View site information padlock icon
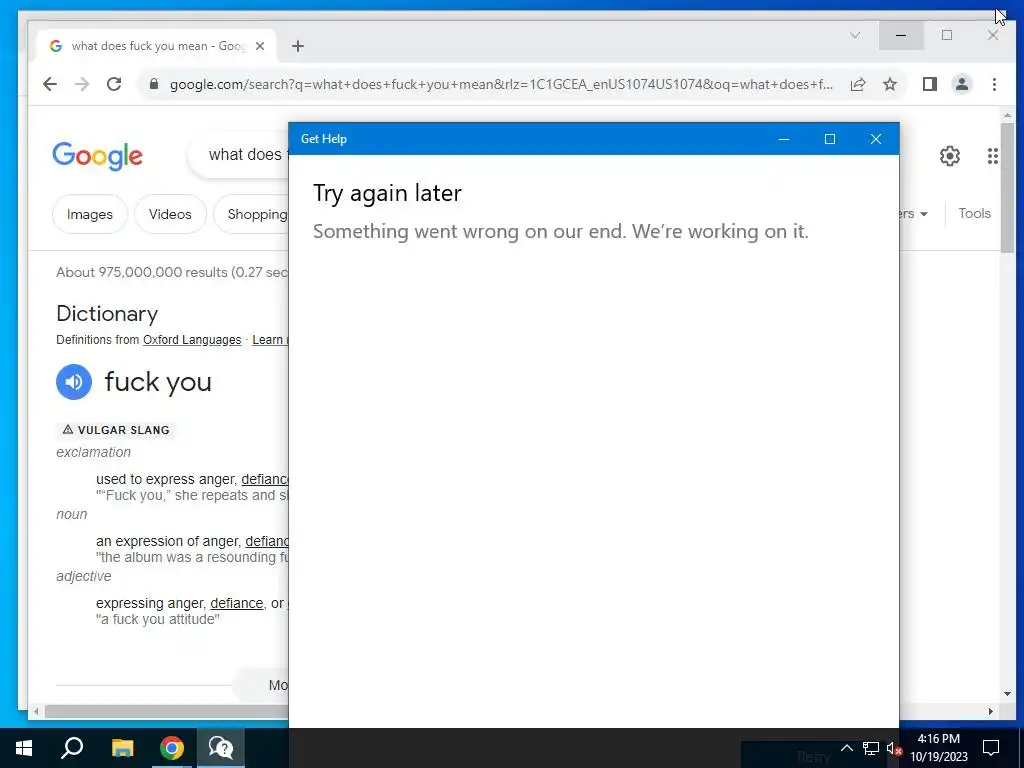Screen dimensions: 1024x768 pyautogui.click(x=154, y=84)
